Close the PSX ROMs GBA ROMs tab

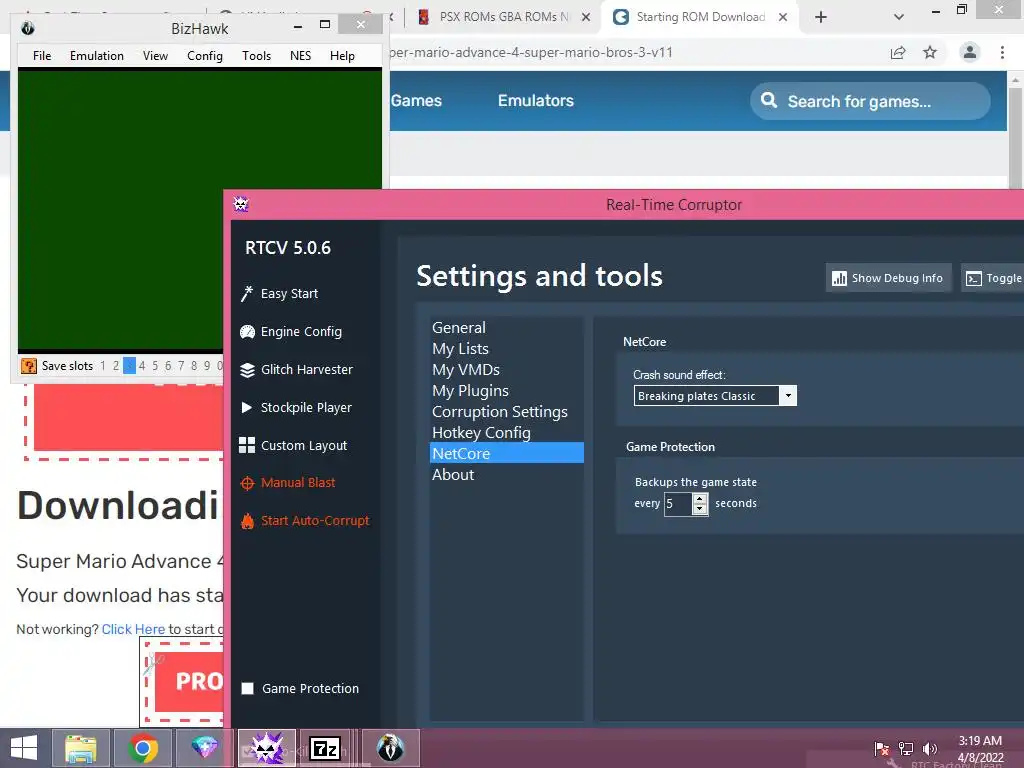[x=586, y=17]
